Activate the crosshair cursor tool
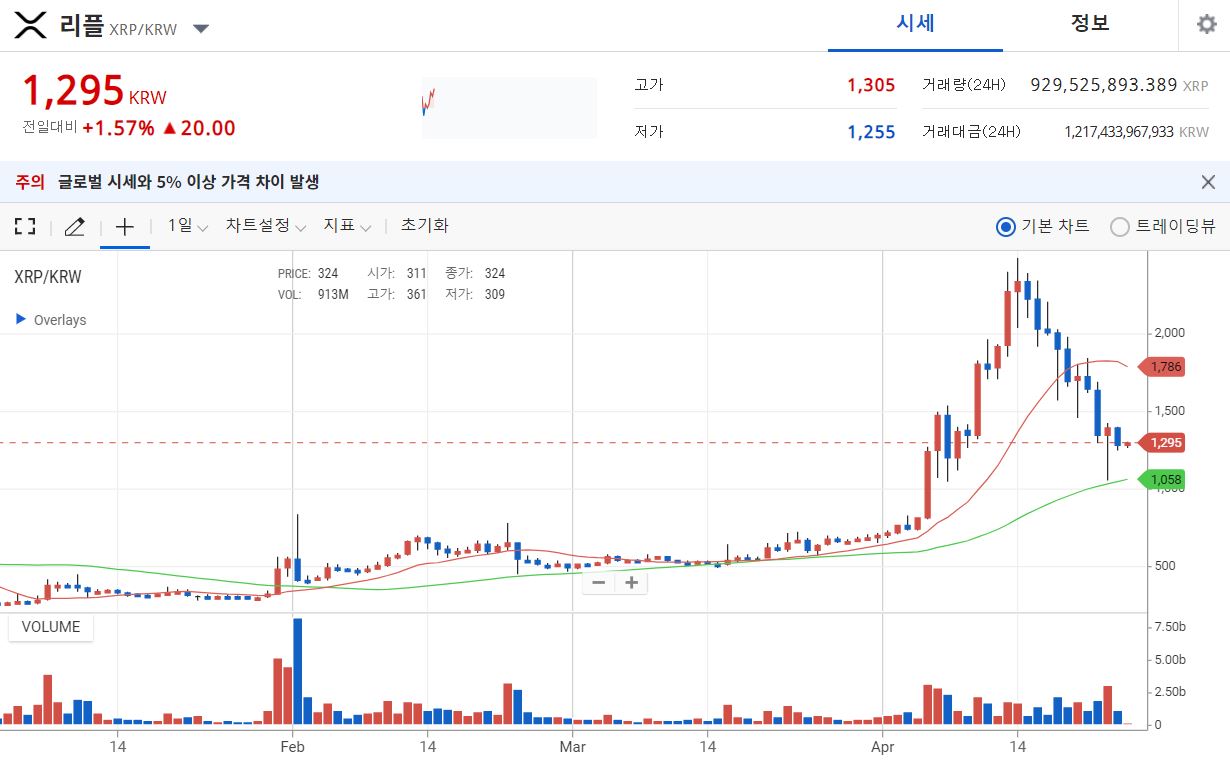The width and height of the screenshot is (1230, 764). (x=124, y=227)
